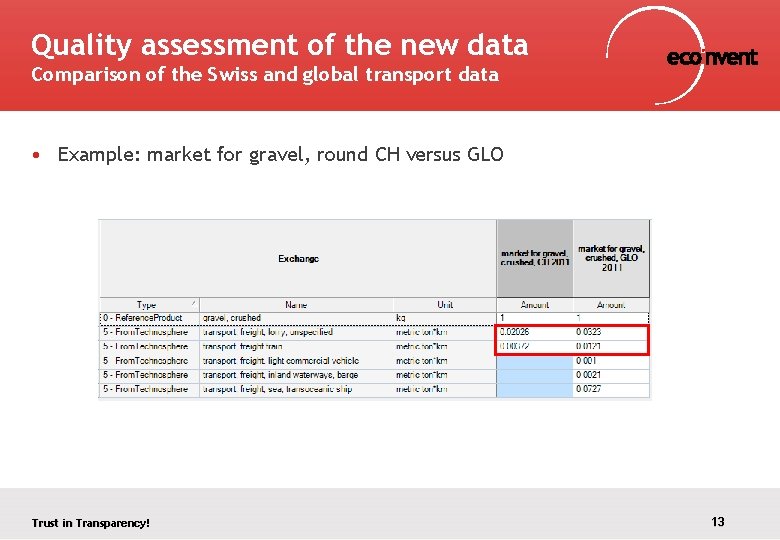Image resolution: width=780 pixels, height=540 pixels.
Task: Click the '0.0121' amount cell
Action: click(x=611, y=347)
